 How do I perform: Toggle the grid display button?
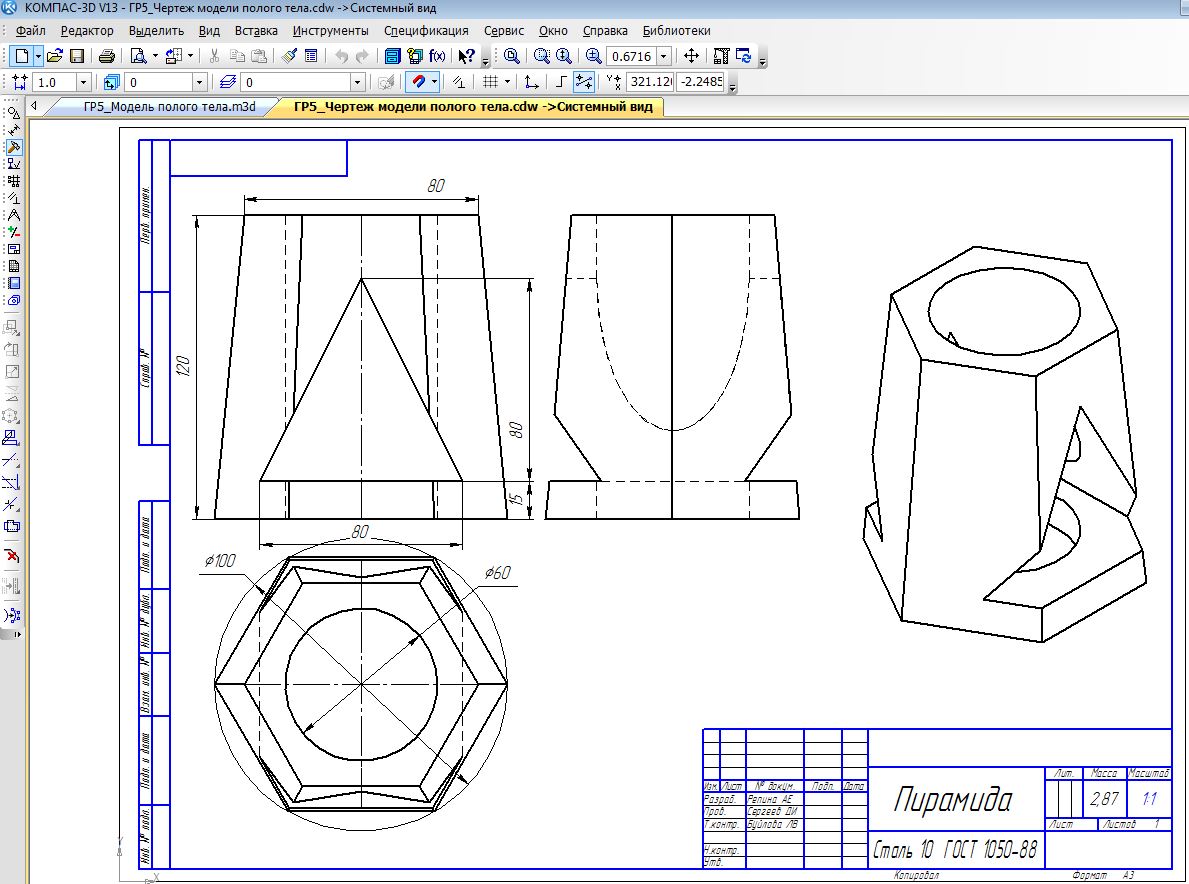[x=491, y=82]
